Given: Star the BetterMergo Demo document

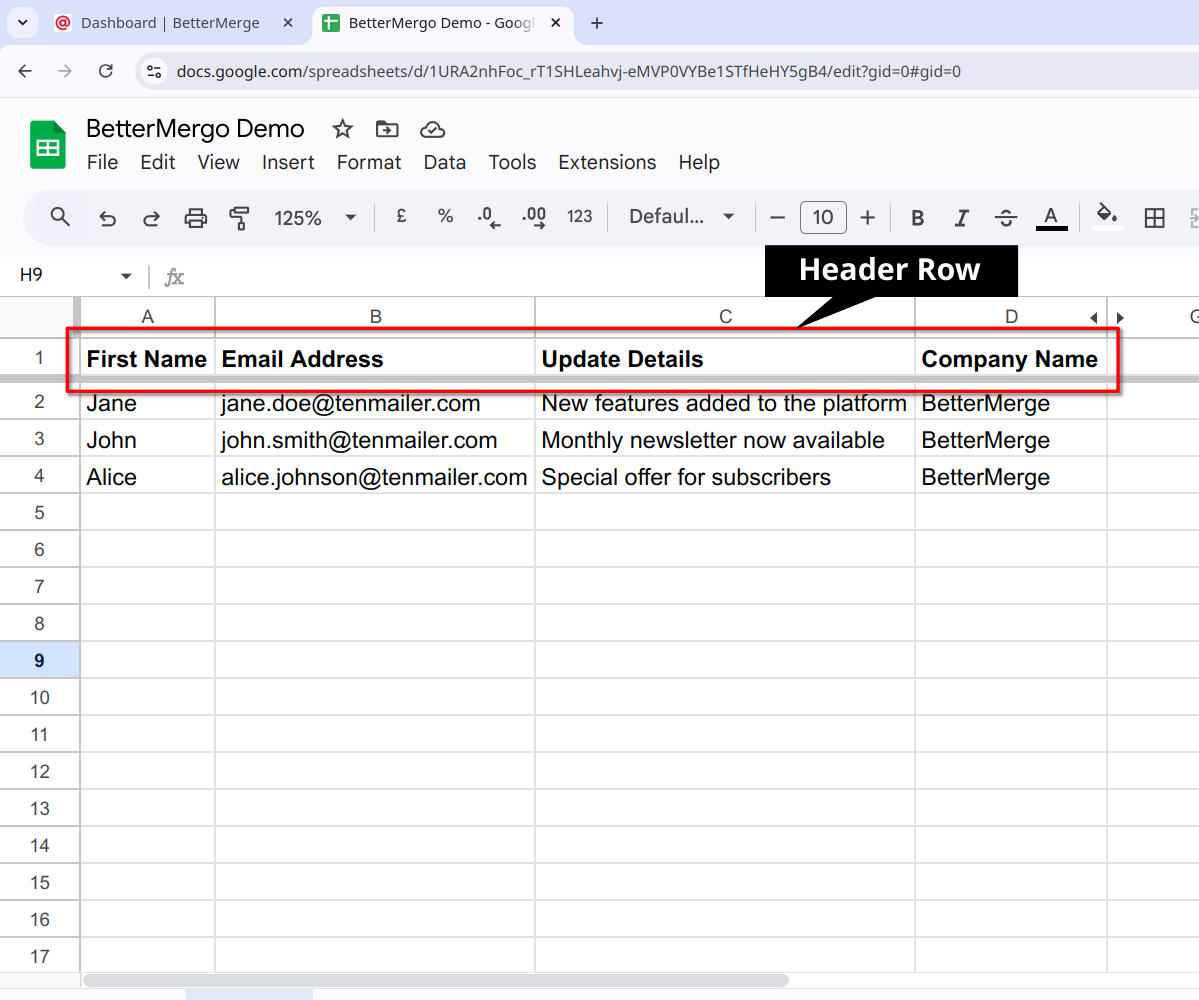Looking at the screenshot, I should (x=342, y=129).
